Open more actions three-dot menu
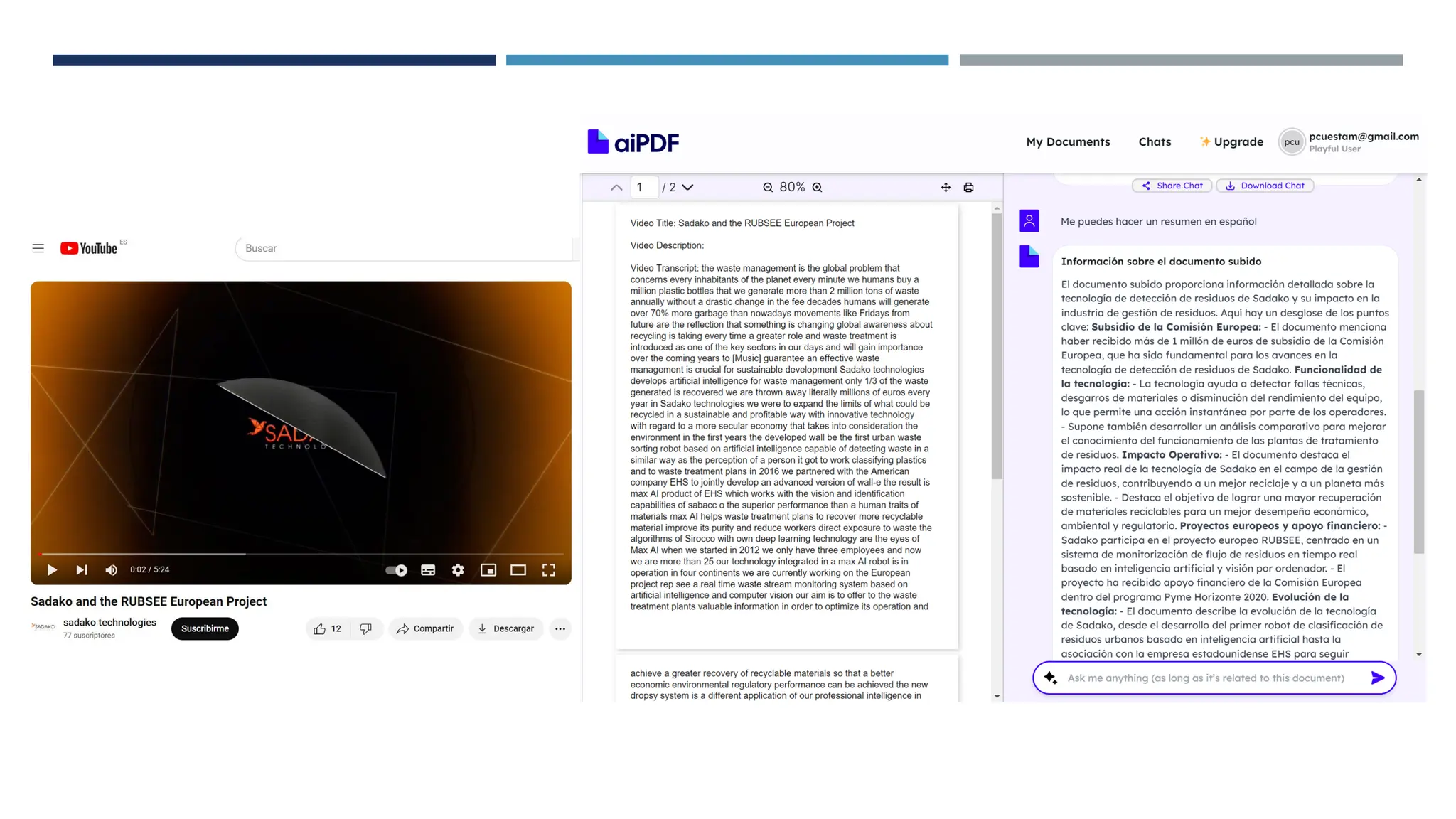Screen dimensions: 1456x819 pyautogui.click(x=560, y=628)
